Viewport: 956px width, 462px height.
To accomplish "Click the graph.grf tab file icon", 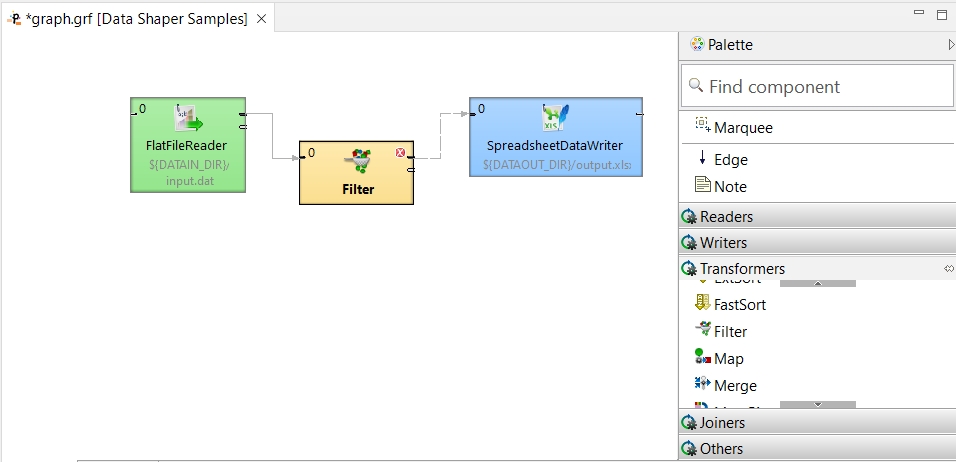I will 14,20.
